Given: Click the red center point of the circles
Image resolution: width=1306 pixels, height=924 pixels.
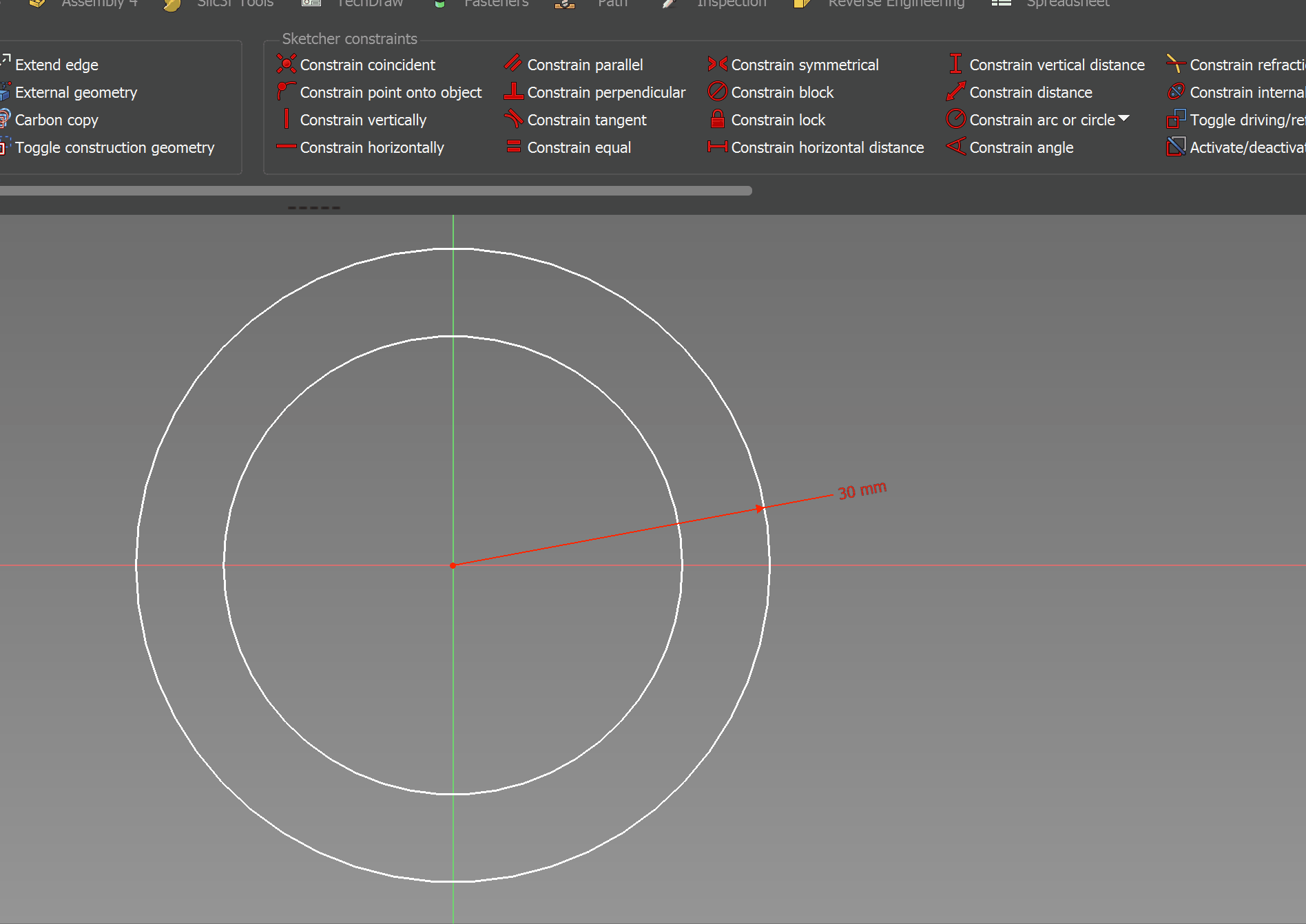Looking at the screenshot, I should [x=453, y=565].
